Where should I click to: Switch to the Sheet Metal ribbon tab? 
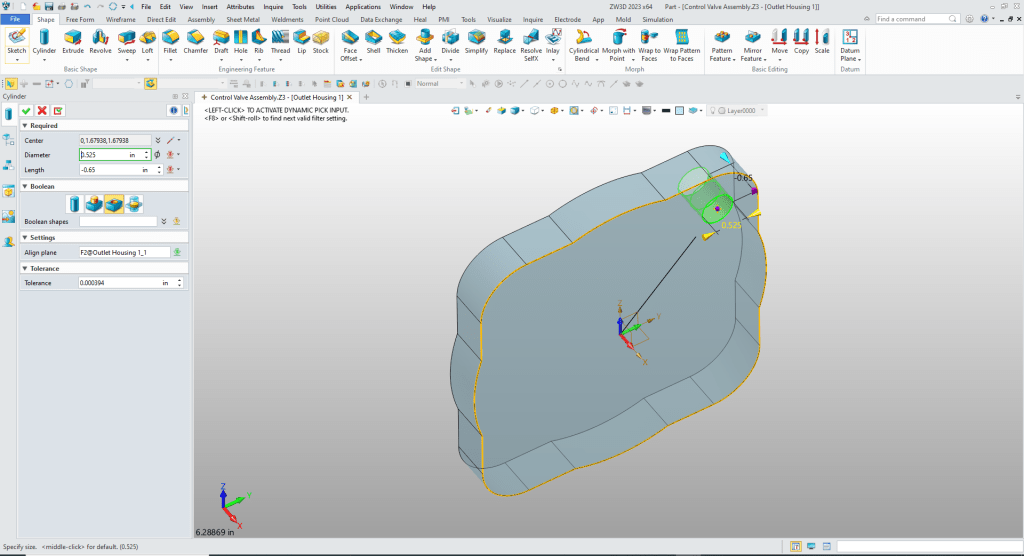coord(241,19)
